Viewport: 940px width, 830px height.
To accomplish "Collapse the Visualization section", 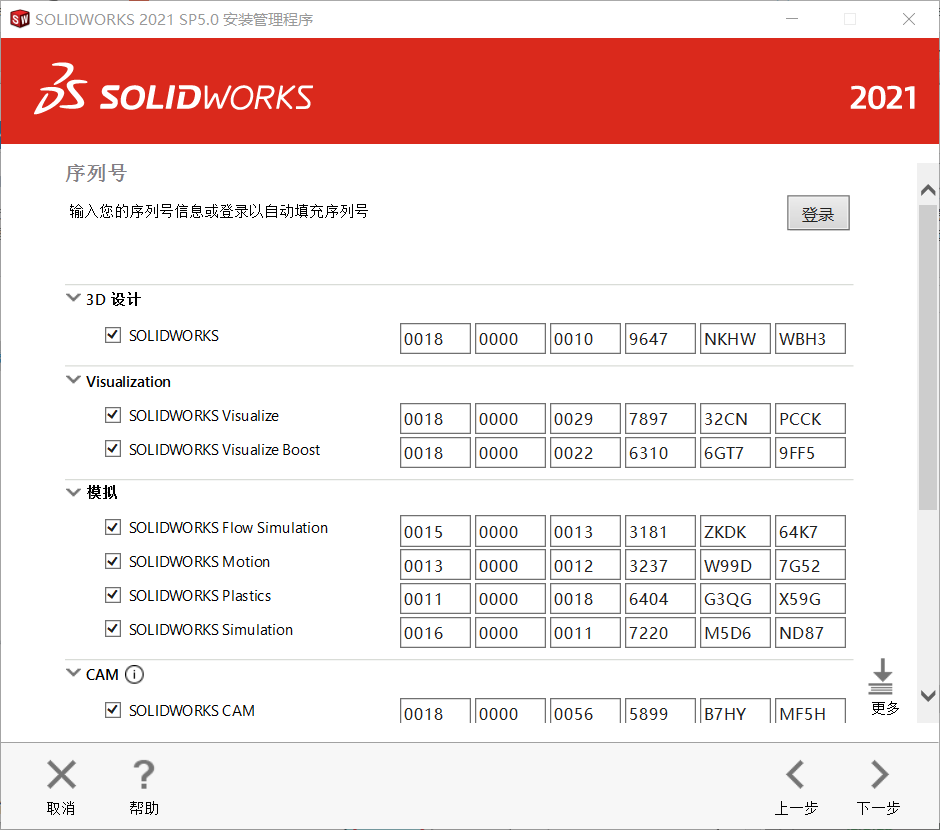I will [x=73, y=380].
